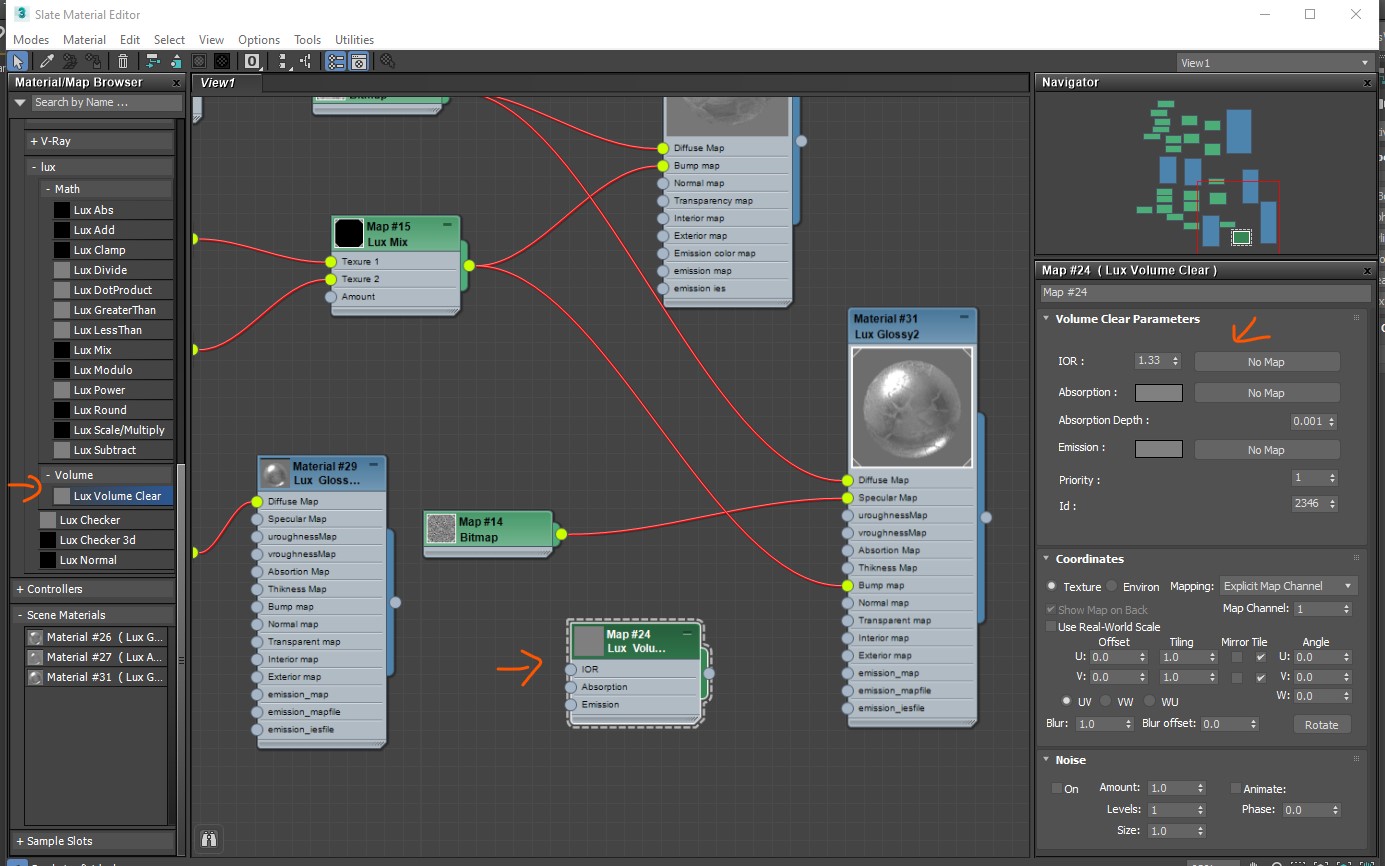Activate the Select Tool arrow icon

(18, 61)
